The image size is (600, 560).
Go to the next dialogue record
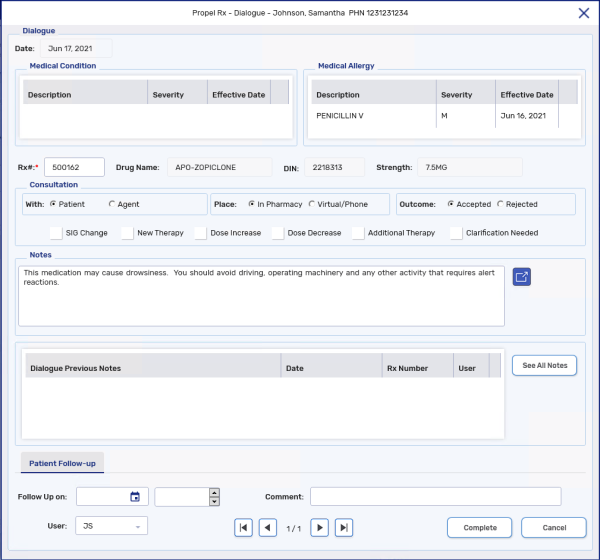[319, 527]
